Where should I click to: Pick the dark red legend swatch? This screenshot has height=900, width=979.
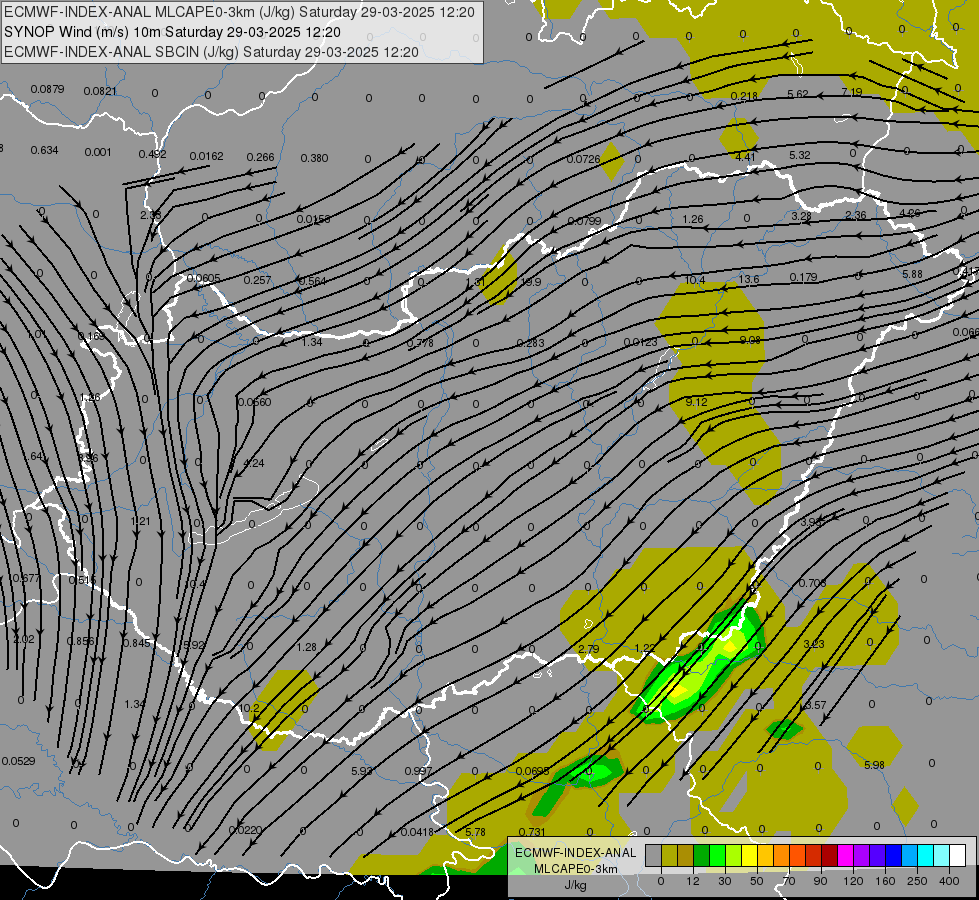[x=829, y=856]
